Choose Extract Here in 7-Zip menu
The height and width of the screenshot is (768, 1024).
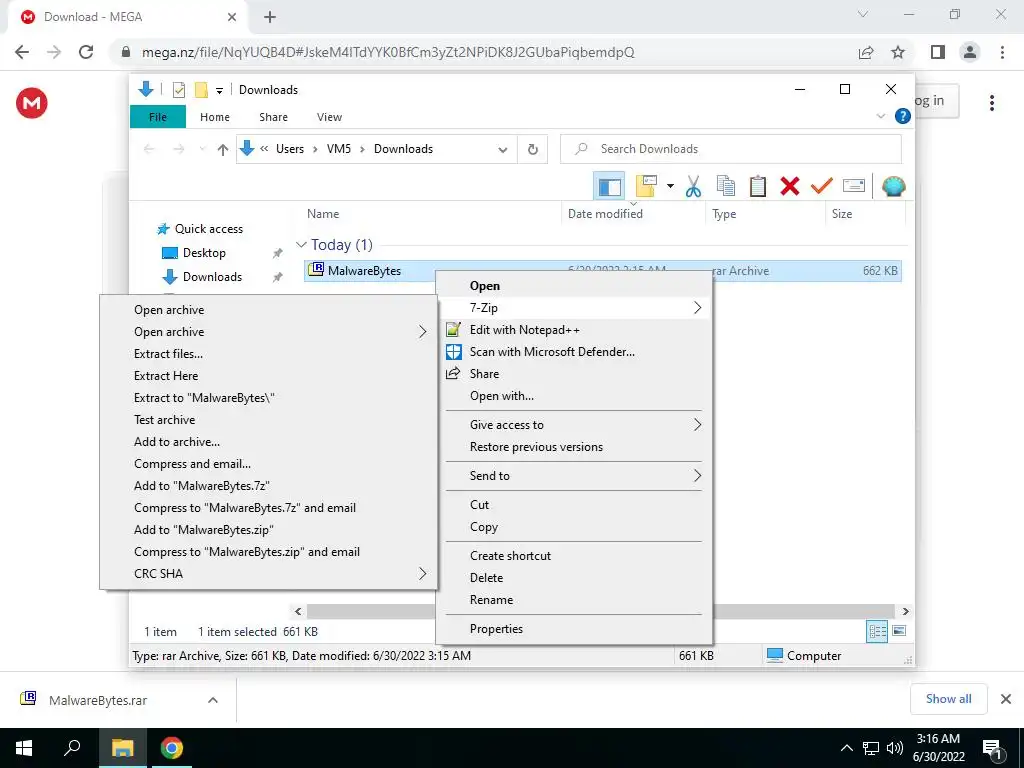[x=166, y=376]
